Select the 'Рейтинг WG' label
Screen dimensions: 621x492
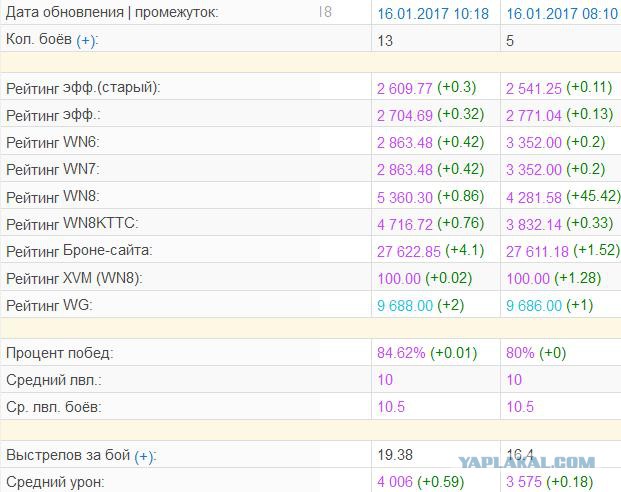point(49,305)
